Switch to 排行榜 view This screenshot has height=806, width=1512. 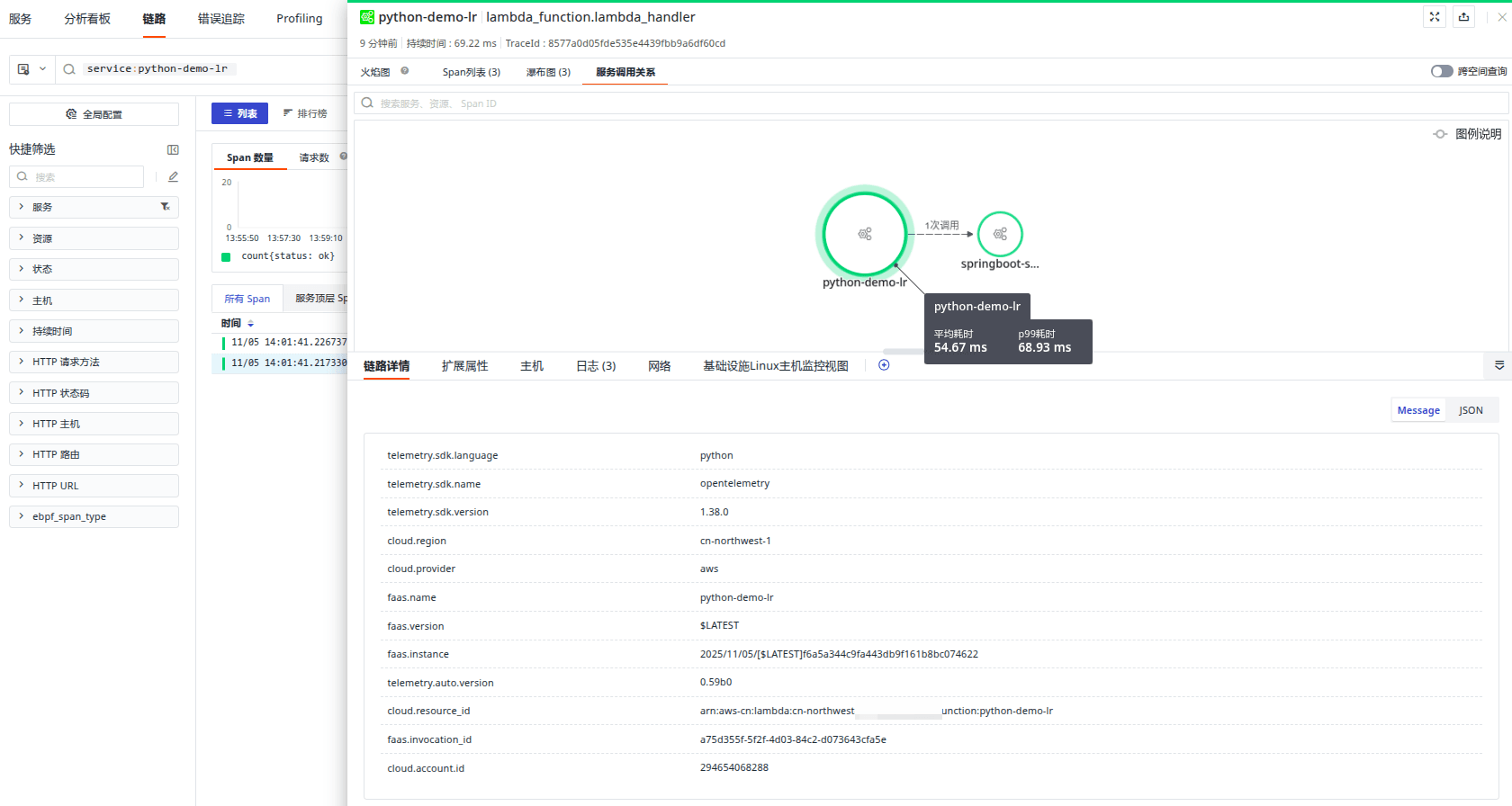(x=304, y=113)
